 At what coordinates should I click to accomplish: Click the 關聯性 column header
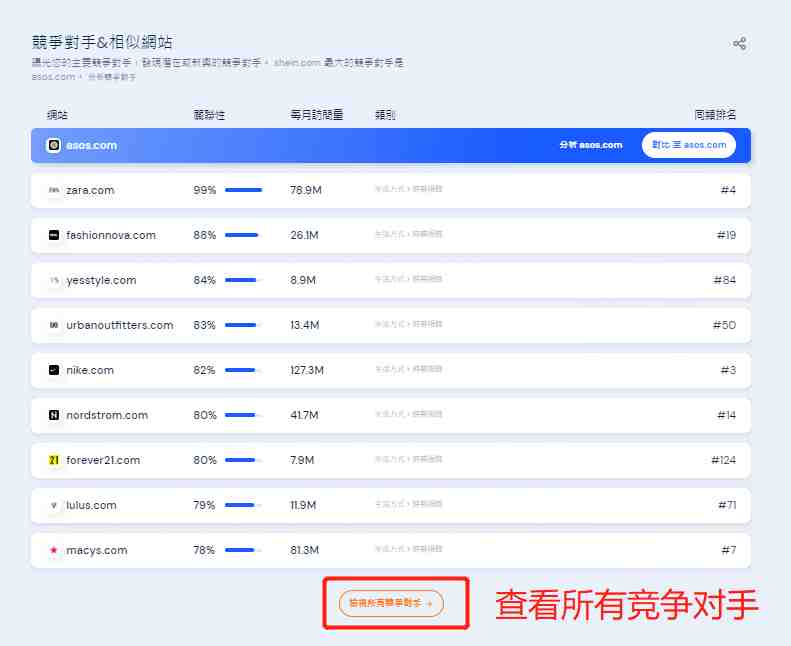click(x=209, y=115)
